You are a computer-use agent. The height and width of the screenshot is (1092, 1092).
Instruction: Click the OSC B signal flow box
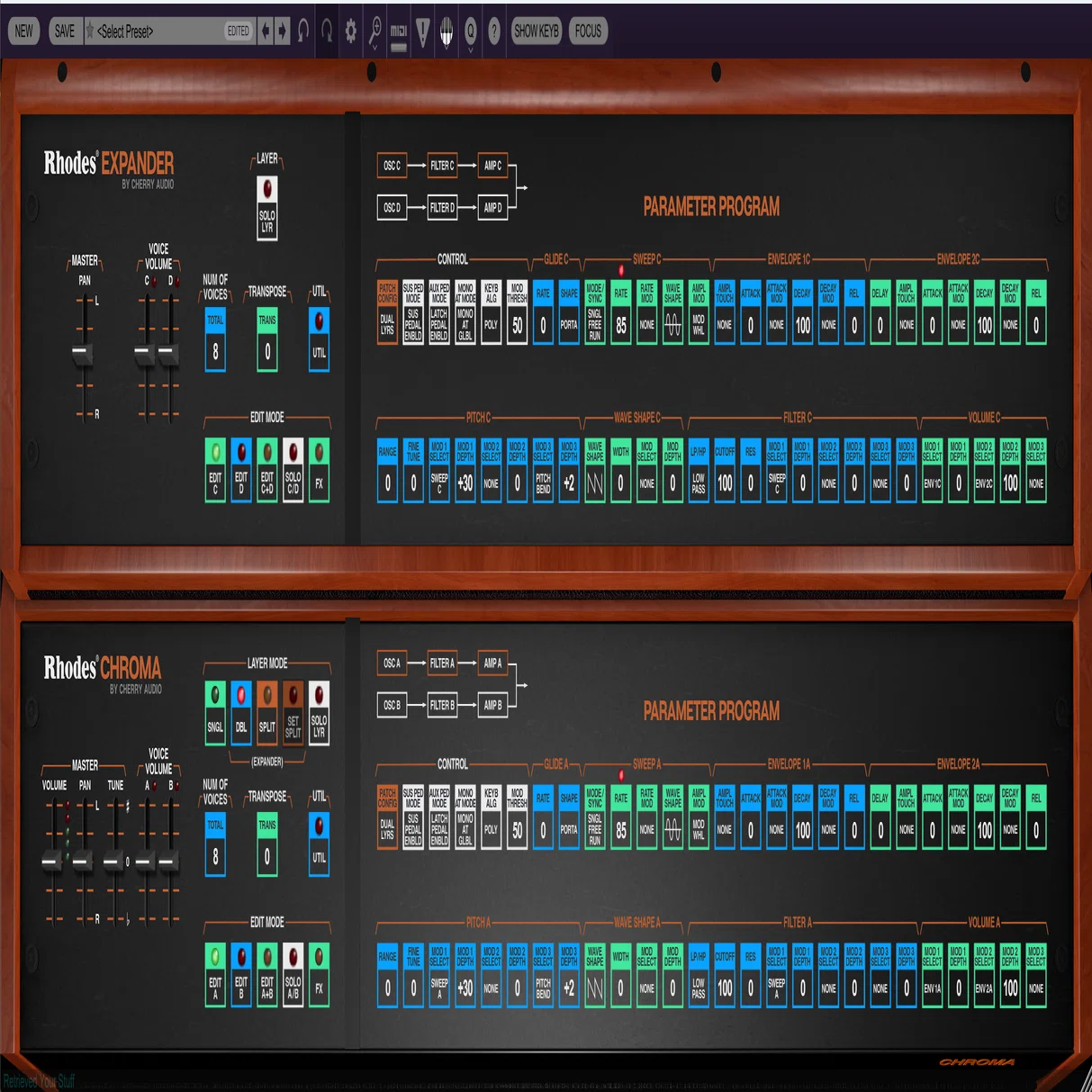coord(392,705)
